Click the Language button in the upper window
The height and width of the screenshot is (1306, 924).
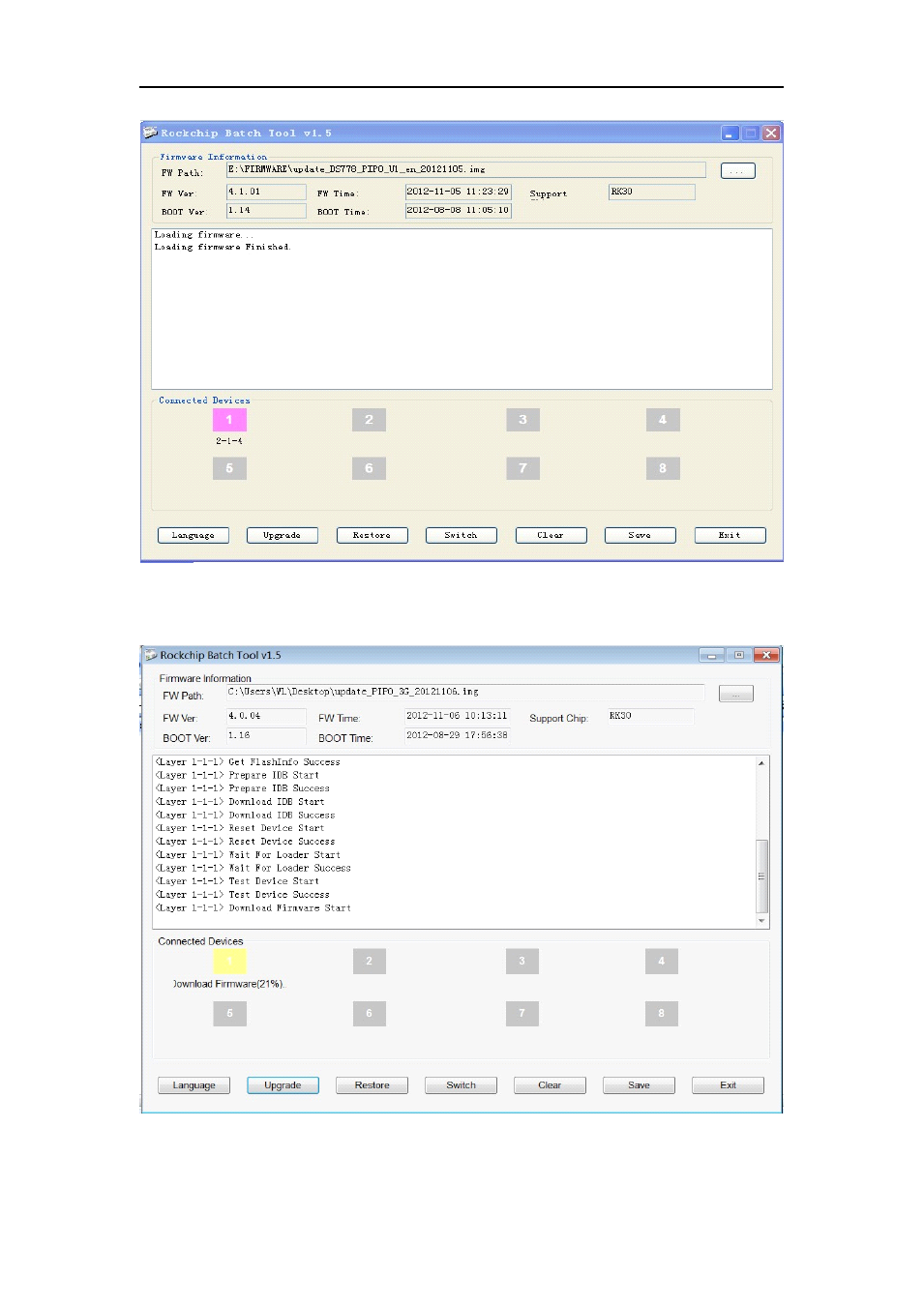[x=194, y=535]
